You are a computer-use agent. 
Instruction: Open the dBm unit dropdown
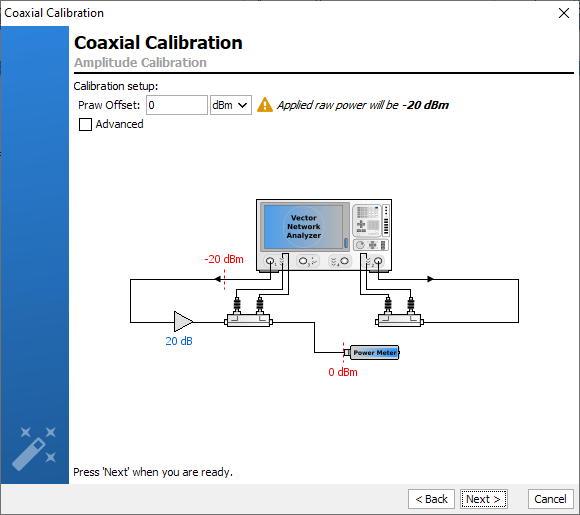[231, 105]
